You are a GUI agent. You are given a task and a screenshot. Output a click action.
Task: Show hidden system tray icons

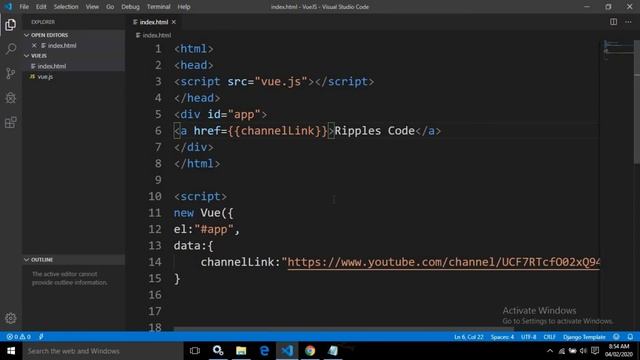pyautogui.click(x=550, y=351)
